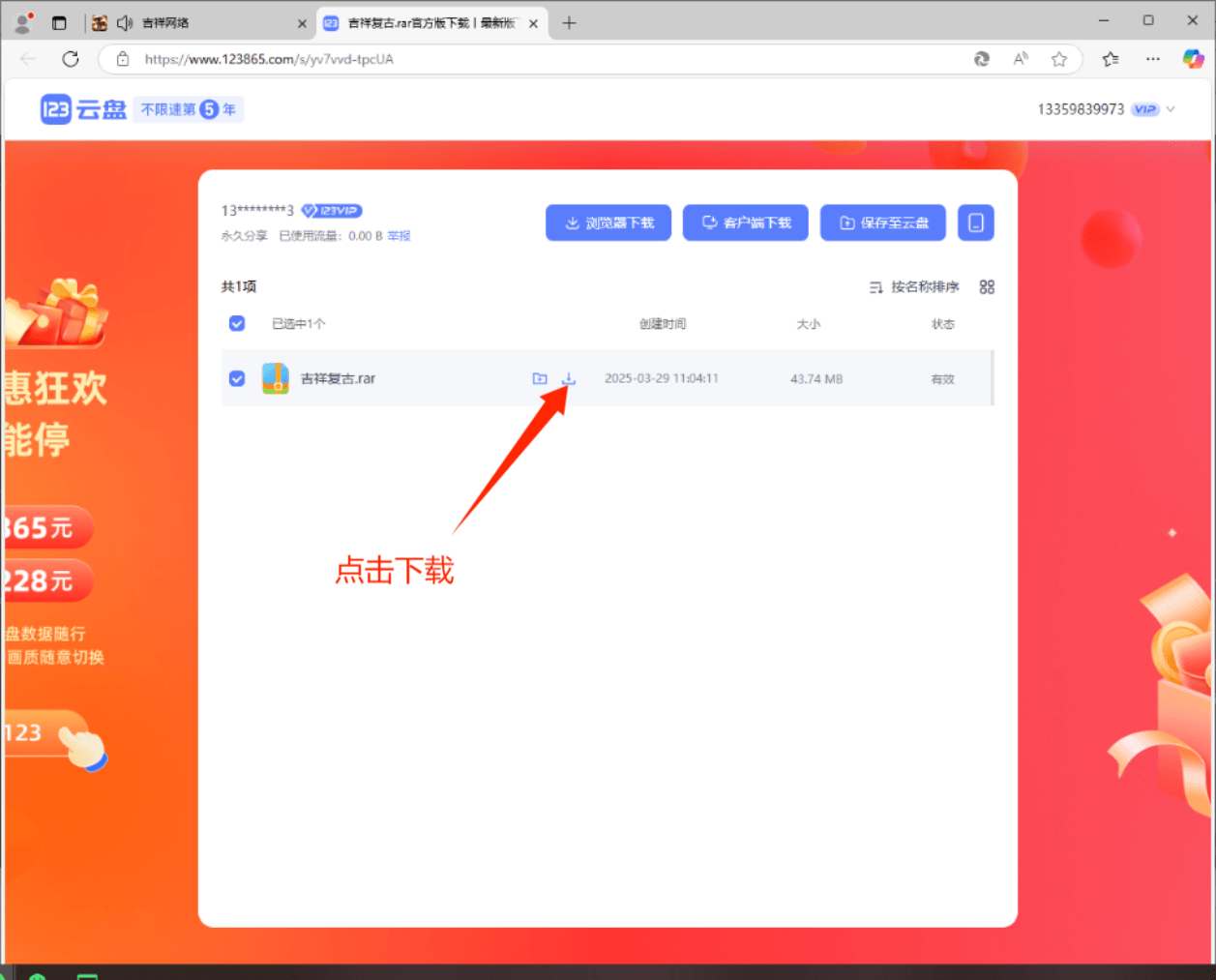
Task: Switch to grid view layout
Action: [987, 286]
